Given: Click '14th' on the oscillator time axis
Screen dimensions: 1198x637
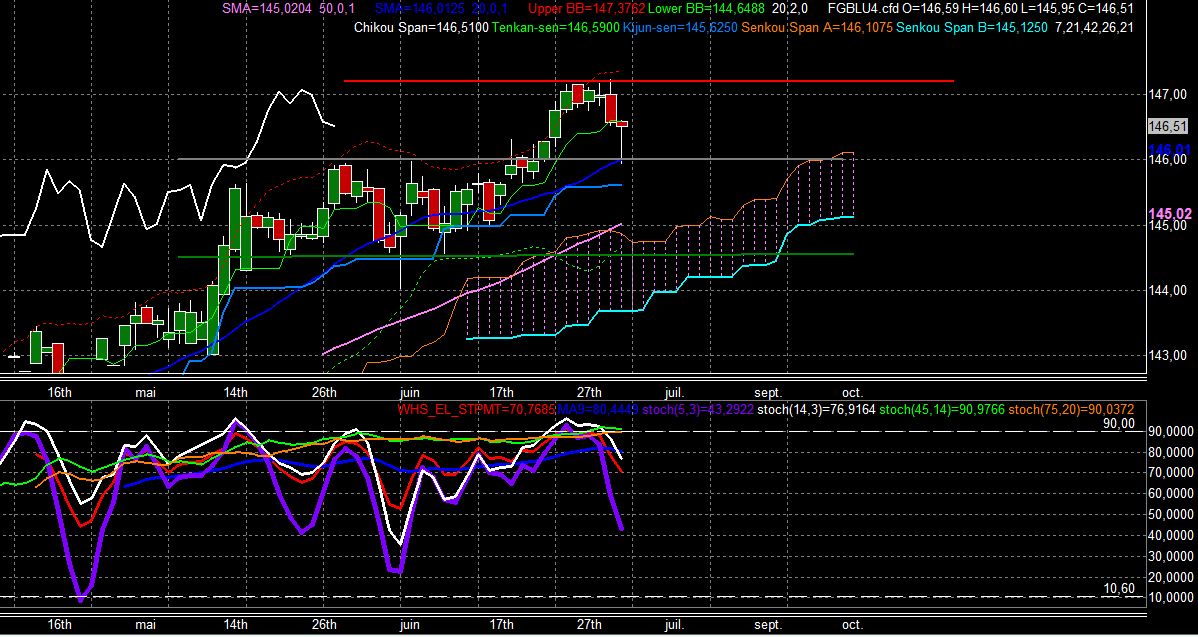Looking at the screenshot, I should (x=235, y=625).
